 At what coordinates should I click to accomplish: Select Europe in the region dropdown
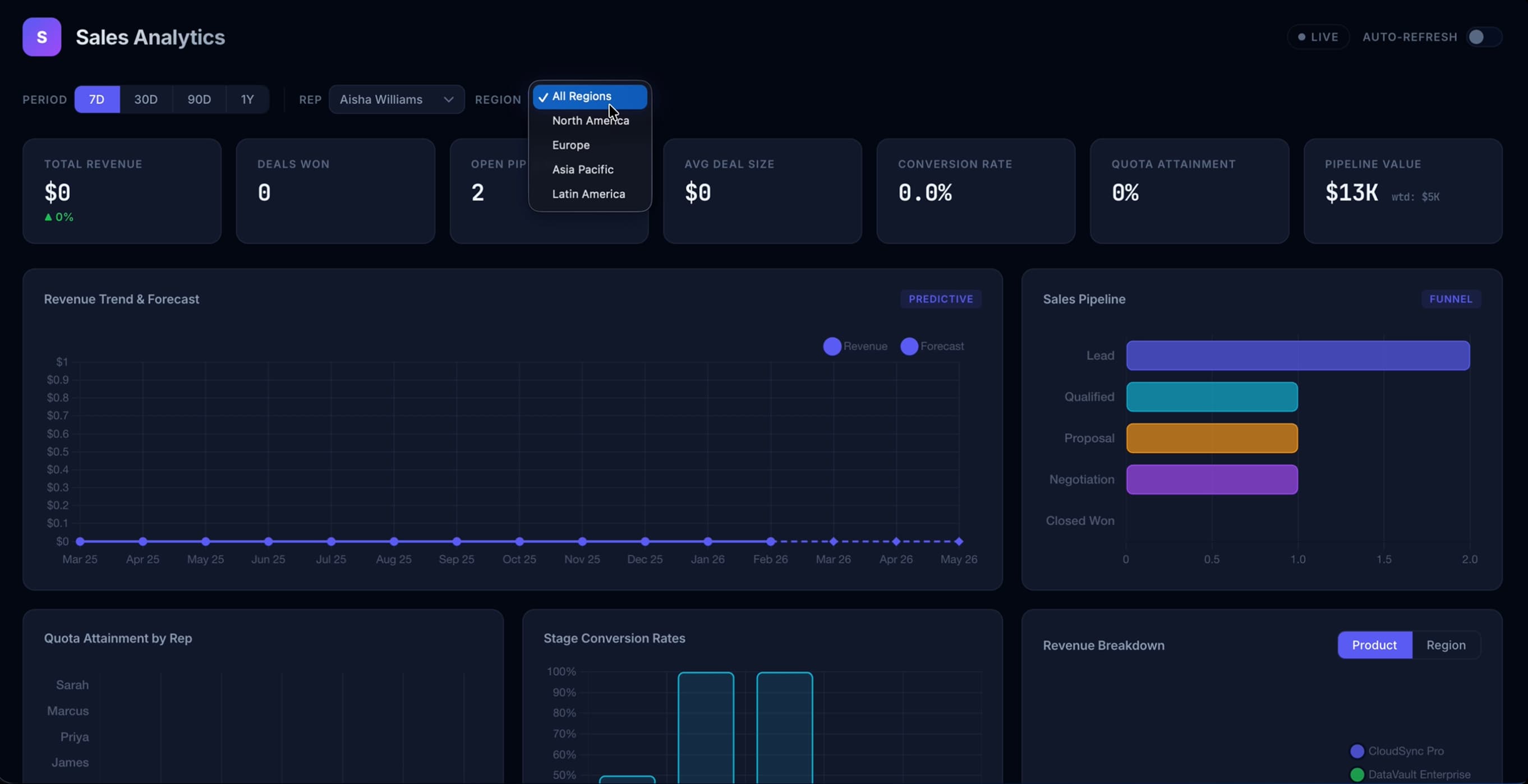point(570,145)
